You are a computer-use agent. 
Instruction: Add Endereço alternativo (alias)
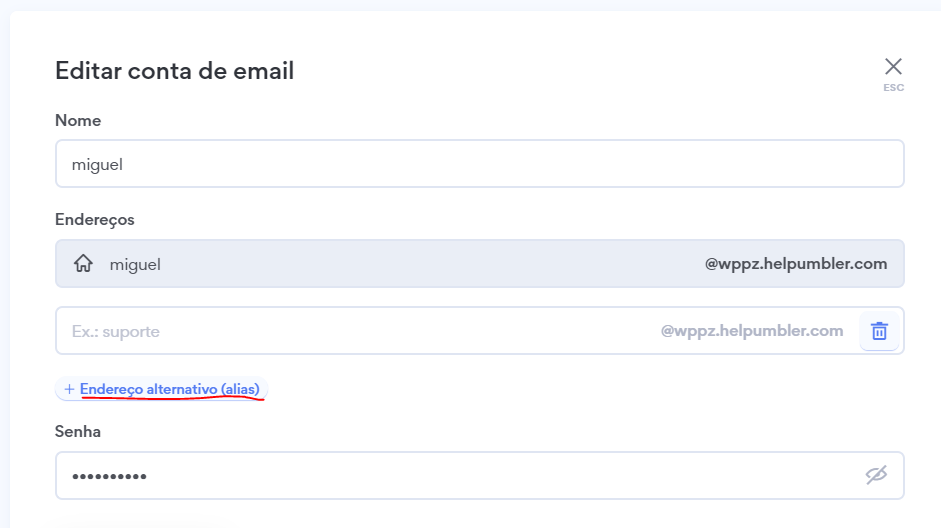tap(169, 389)
